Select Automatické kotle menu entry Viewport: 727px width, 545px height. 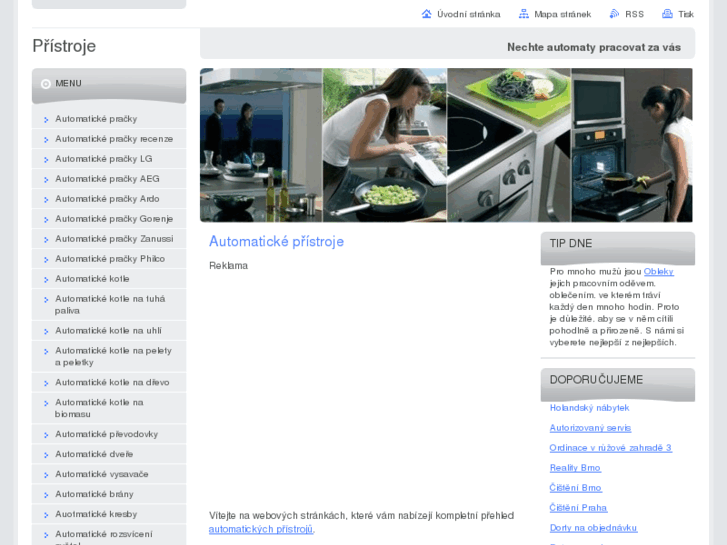pos(109,278)
